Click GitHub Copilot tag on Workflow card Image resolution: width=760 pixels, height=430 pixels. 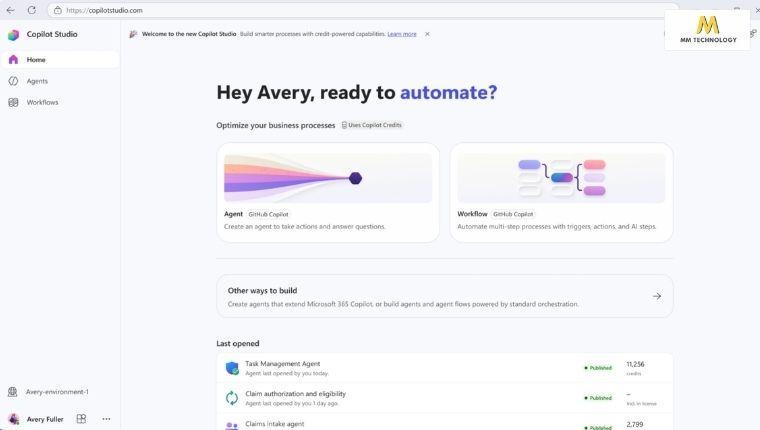coord(513,214)
